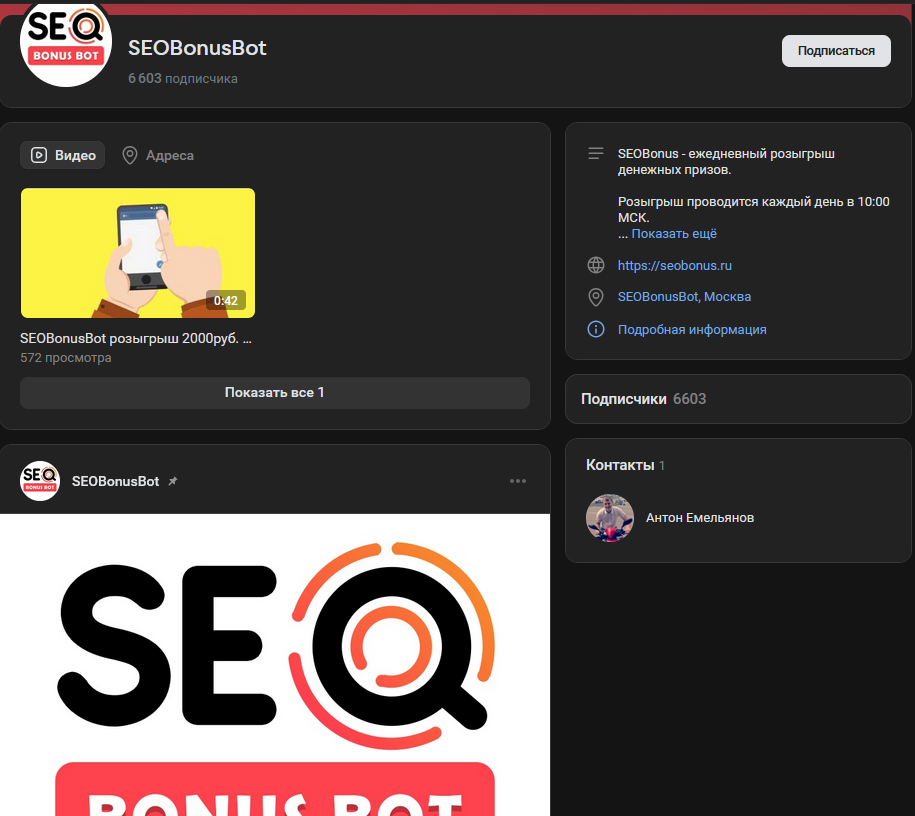Click the info circle icon
915x816 pixels.
coord(596,329)
